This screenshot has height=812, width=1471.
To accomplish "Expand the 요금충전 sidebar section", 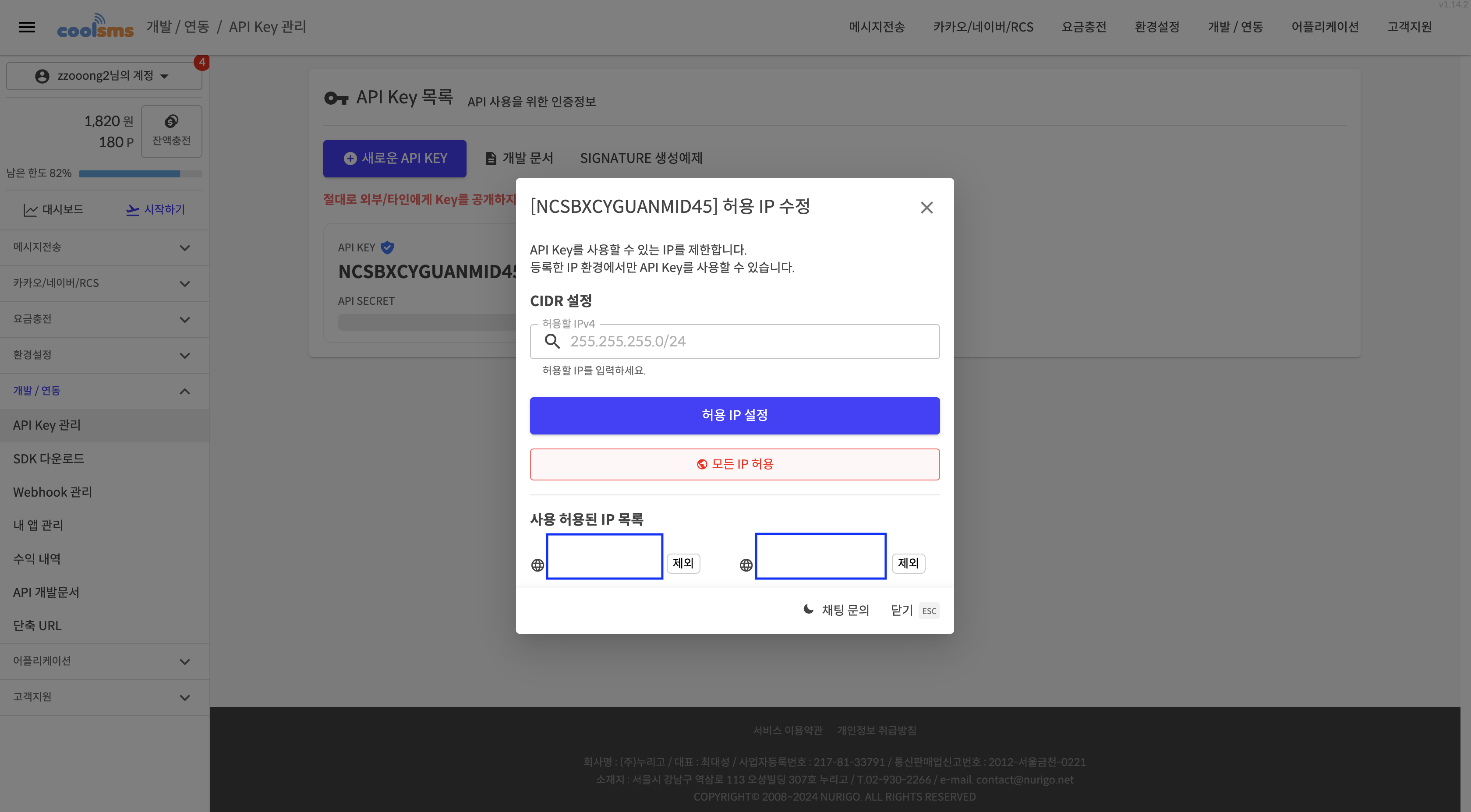I will pos(105,319).
